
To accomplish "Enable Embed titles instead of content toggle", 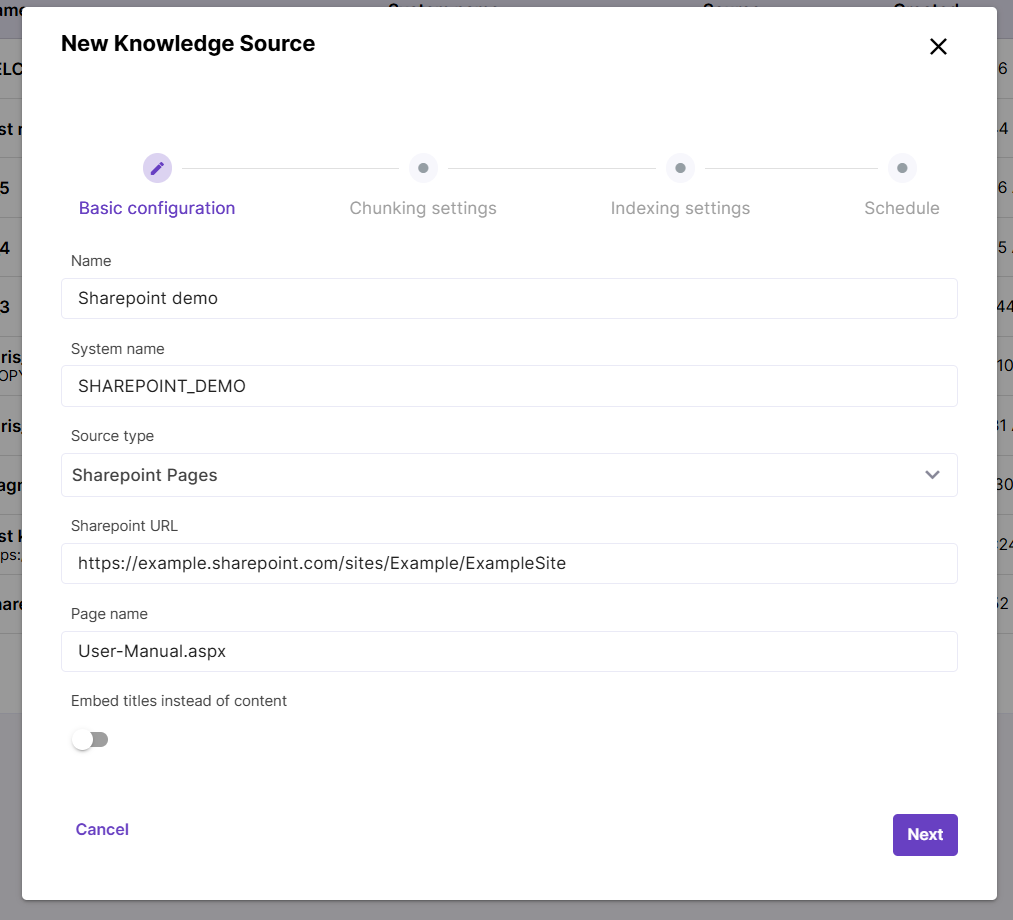I will [x=90, y=740].
